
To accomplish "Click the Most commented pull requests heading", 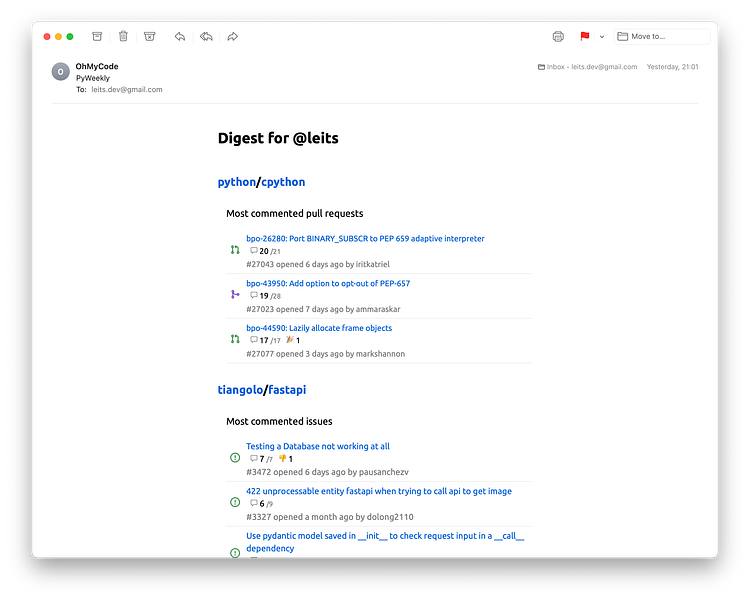I will [x=295, y=213].
